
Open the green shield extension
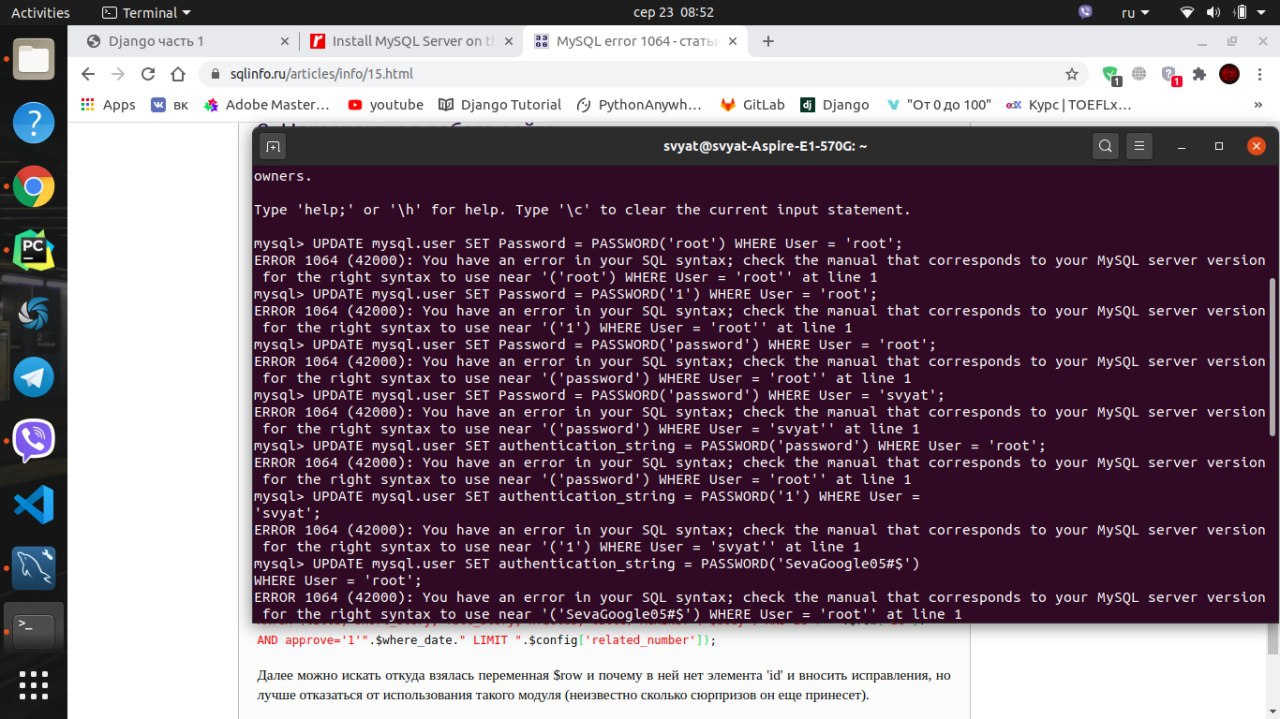(1110, 74)
